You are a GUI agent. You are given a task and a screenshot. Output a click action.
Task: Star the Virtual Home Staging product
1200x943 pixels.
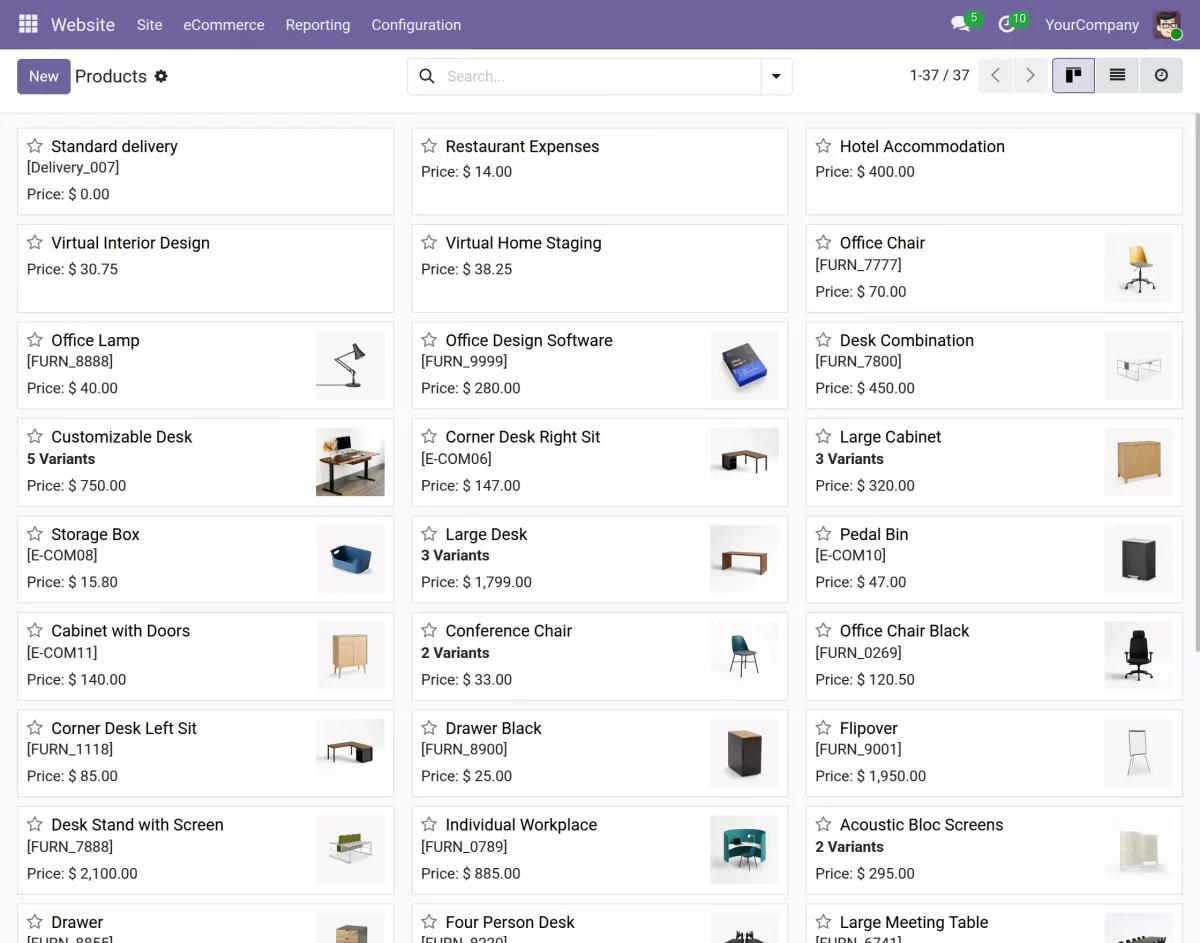point(429,243)
